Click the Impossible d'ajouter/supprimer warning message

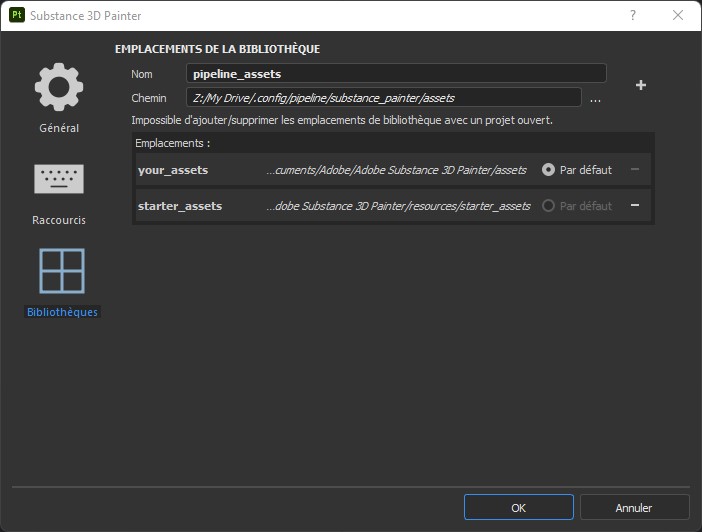(x=342, y=120)
